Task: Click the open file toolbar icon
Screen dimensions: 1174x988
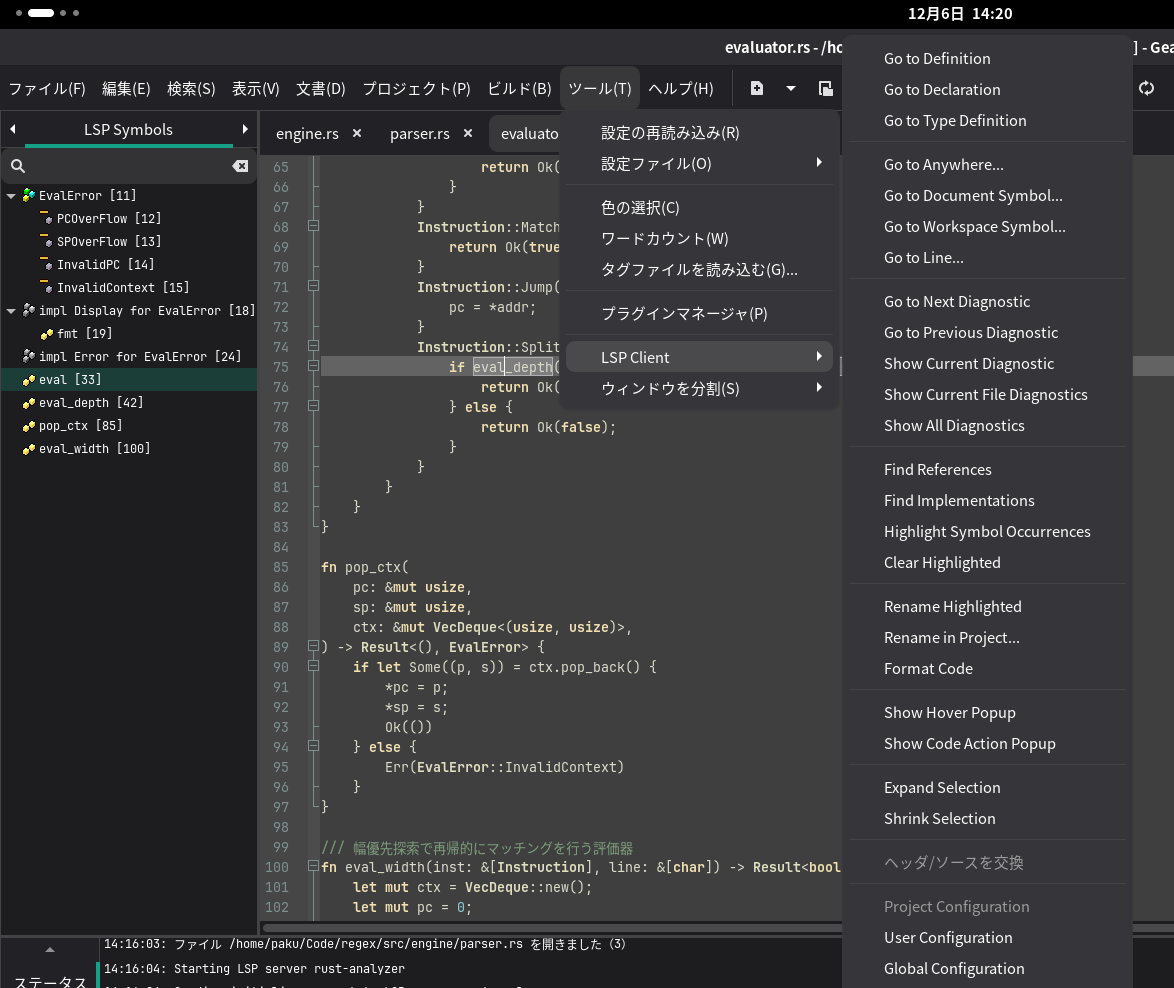Action: [x=825, y=88]
